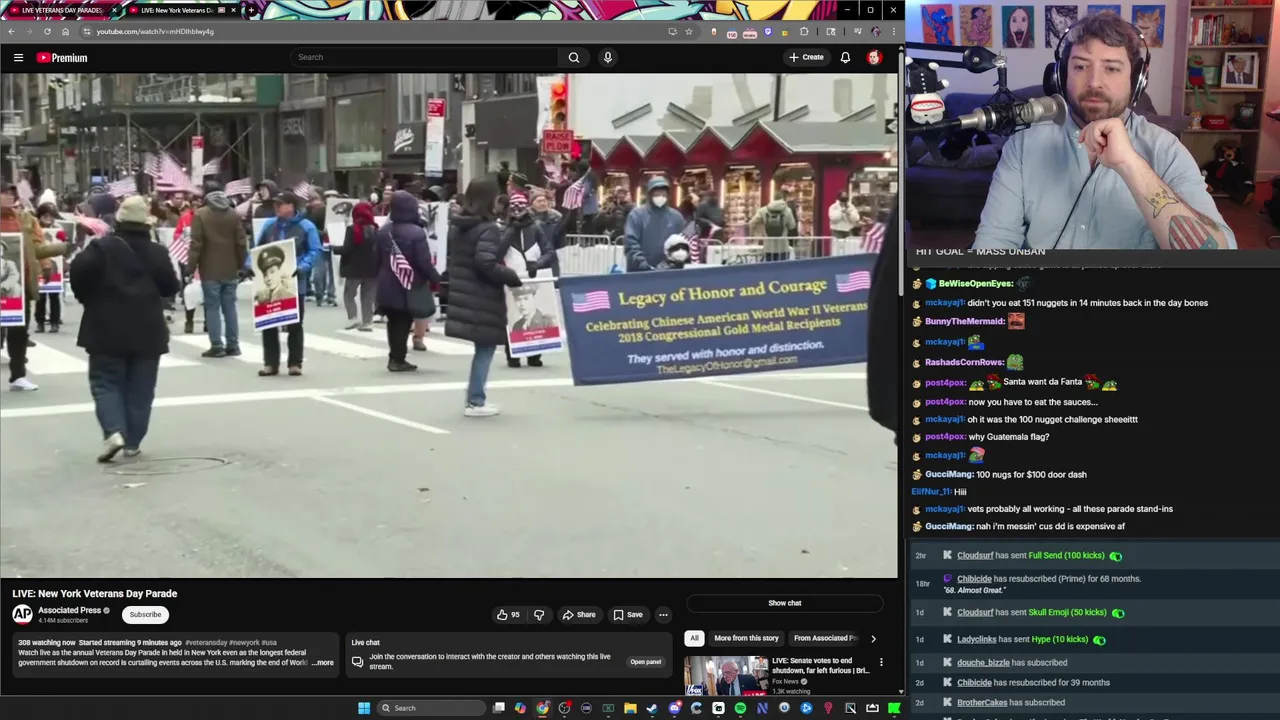Screen dimensions: 1280x720
Task: Open the Associated Press channel name link
Action: coord(69,610)
